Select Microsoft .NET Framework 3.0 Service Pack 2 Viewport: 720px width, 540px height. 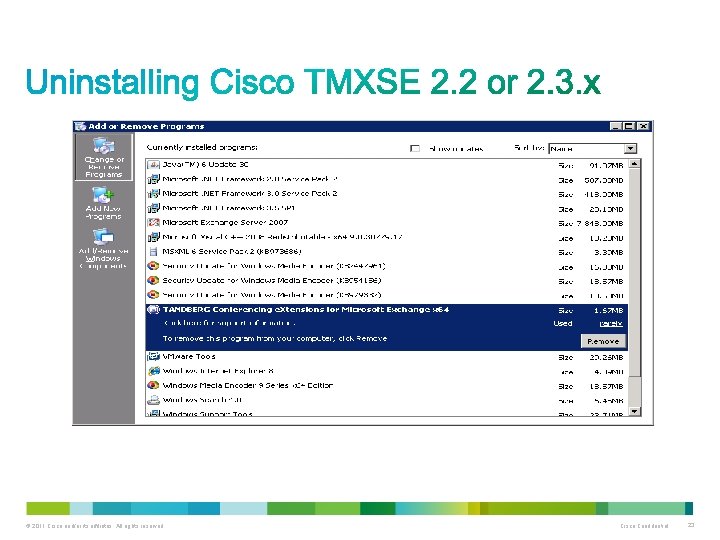[x=387, y=193]
